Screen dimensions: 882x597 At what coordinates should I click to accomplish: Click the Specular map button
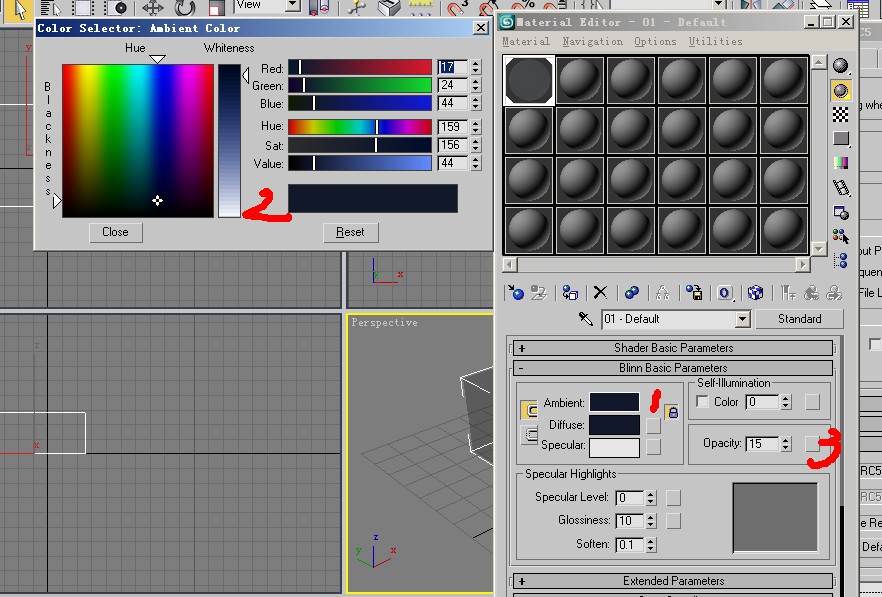(x=653, y=447)
